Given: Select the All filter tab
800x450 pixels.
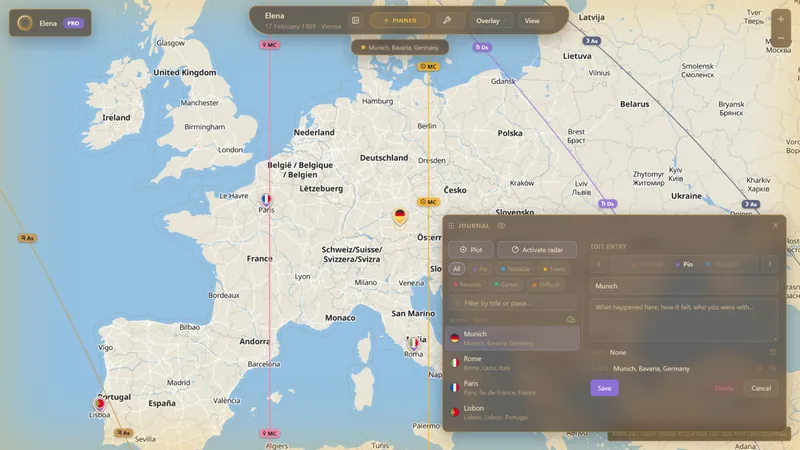Looking at the screenshot, I should click(x=457, y=269).
